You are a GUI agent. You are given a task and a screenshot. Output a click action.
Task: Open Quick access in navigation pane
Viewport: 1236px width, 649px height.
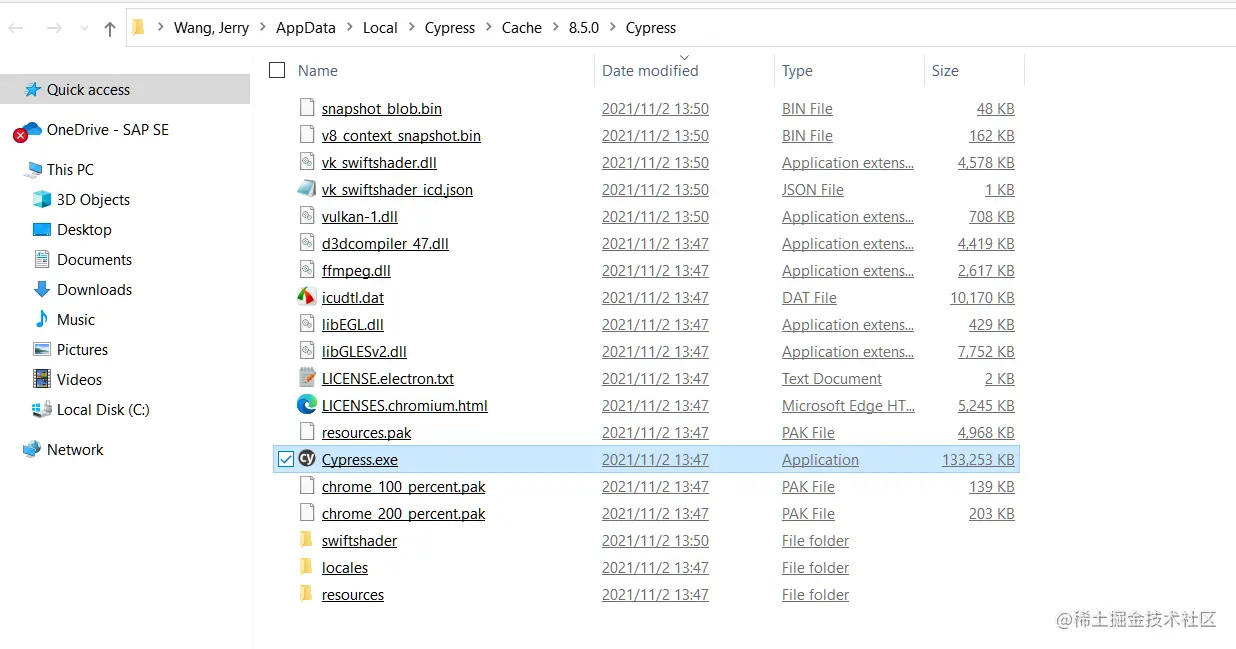[x=88, y=89]
